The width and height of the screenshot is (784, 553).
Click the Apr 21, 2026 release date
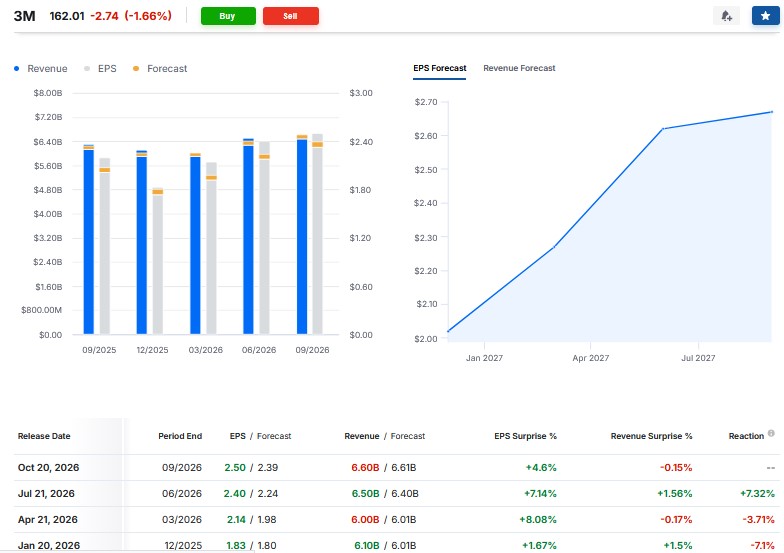click(48, 520)
